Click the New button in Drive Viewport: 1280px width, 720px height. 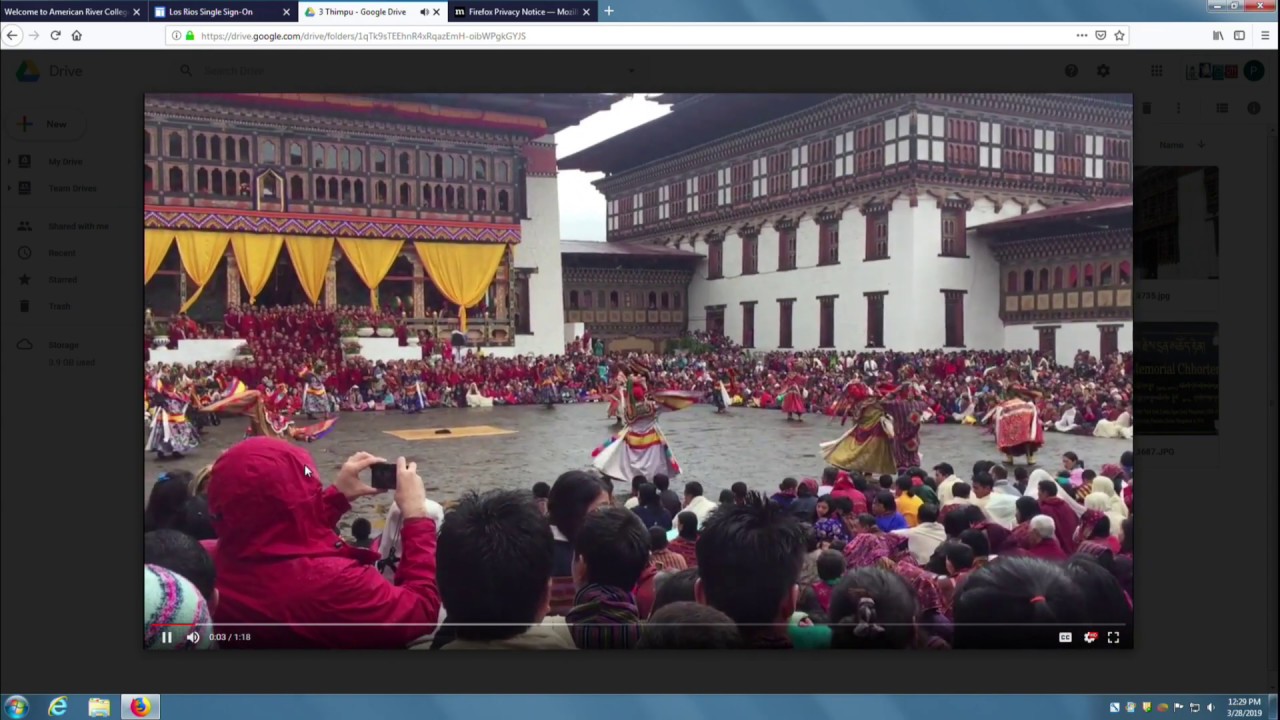tap(45, 124)
